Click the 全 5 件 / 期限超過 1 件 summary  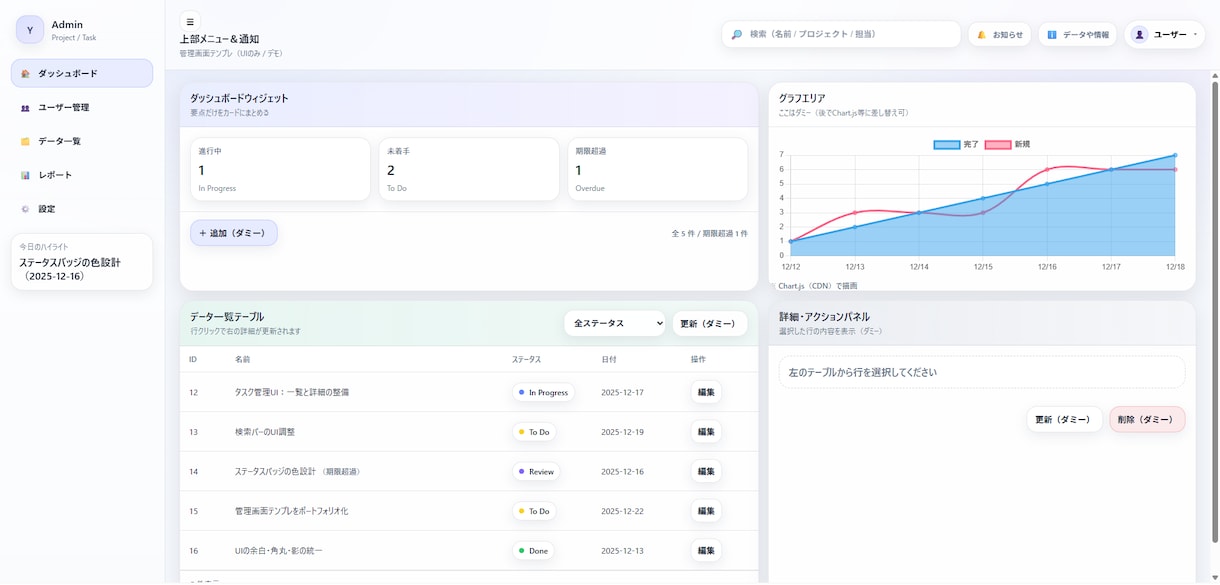(709, 233)
